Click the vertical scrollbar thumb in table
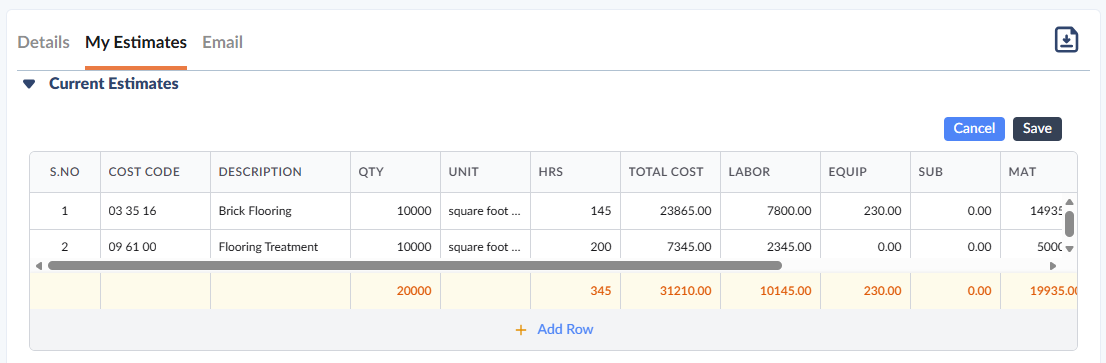The height and width of the screenshot is (363, 1106). (x=1069, y=223)
